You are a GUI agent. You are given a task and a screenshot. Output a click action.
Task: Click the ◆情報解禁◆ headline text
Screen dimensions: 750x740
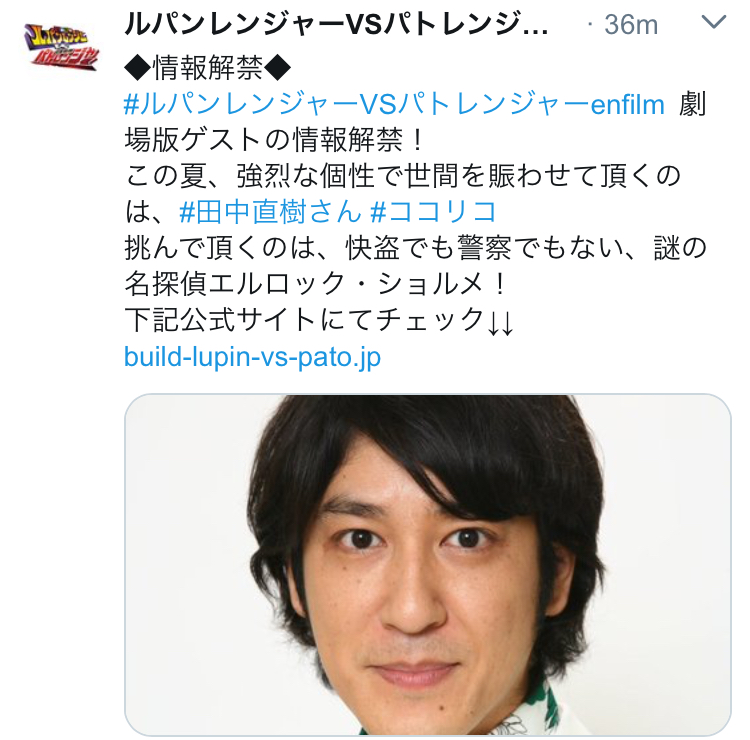(x=207, y=68)
